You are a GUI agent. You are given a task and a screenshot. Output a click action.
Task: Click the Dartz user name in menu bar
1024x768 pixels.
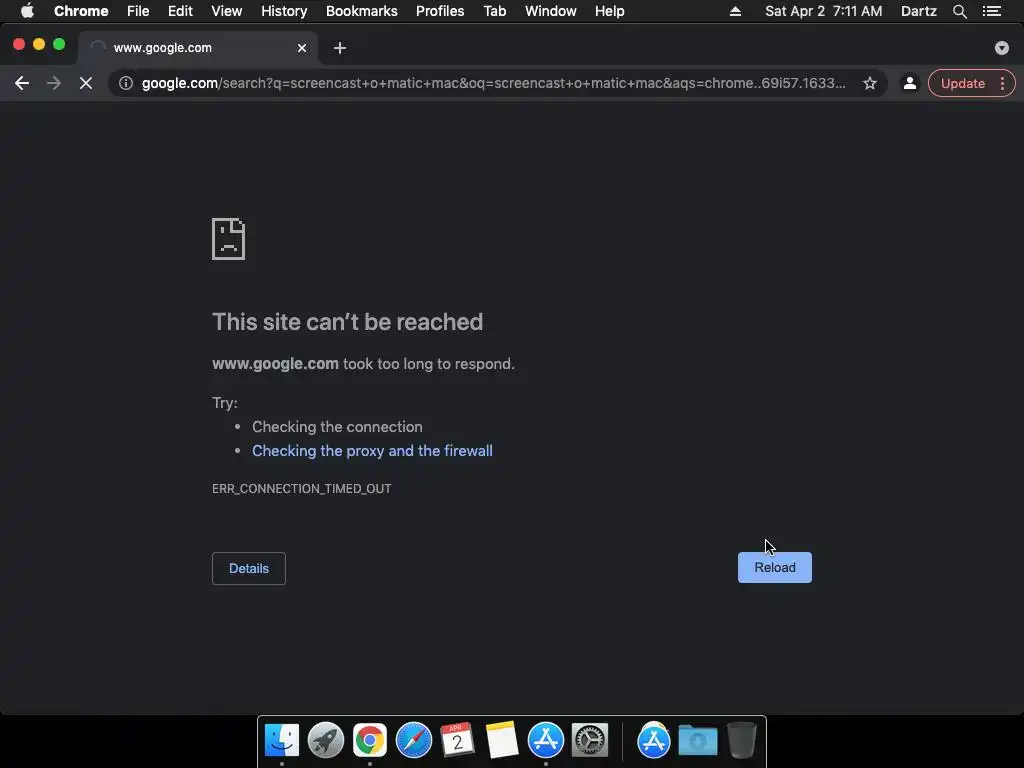918,11
